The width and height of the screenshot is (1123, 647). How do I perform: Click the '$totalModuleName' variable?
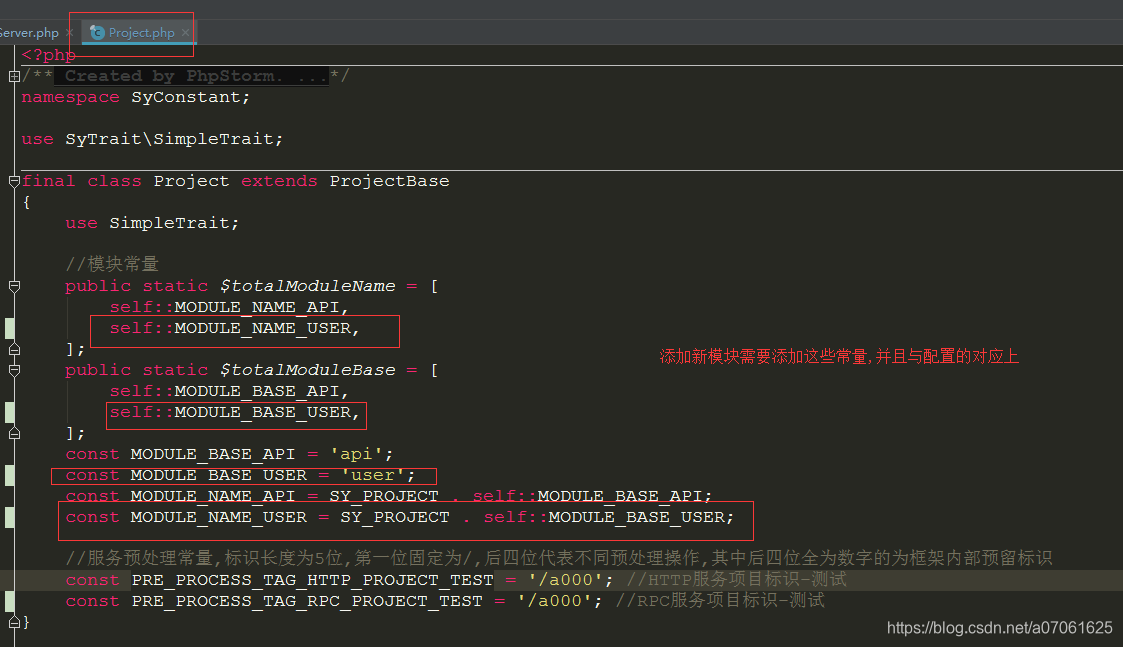(307, 287)
